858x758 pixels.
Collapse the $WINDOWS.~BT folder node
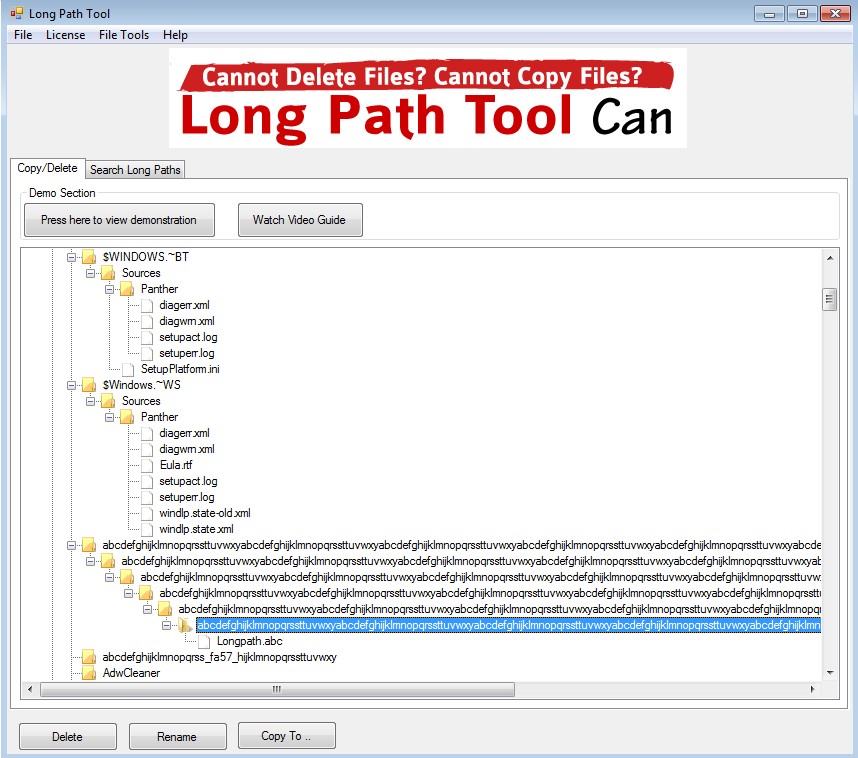71,257
